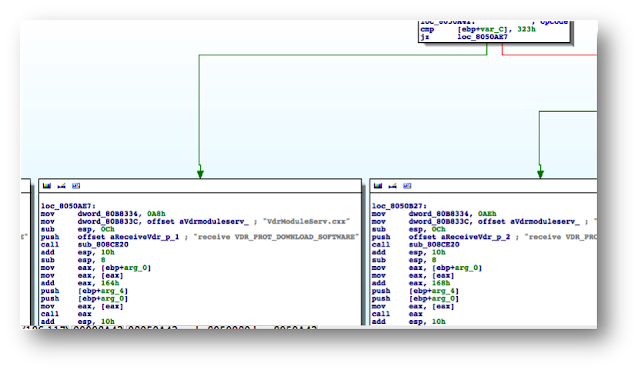
Task: Select the loc_8050B27 label at block top
Action: click(399, 206)
